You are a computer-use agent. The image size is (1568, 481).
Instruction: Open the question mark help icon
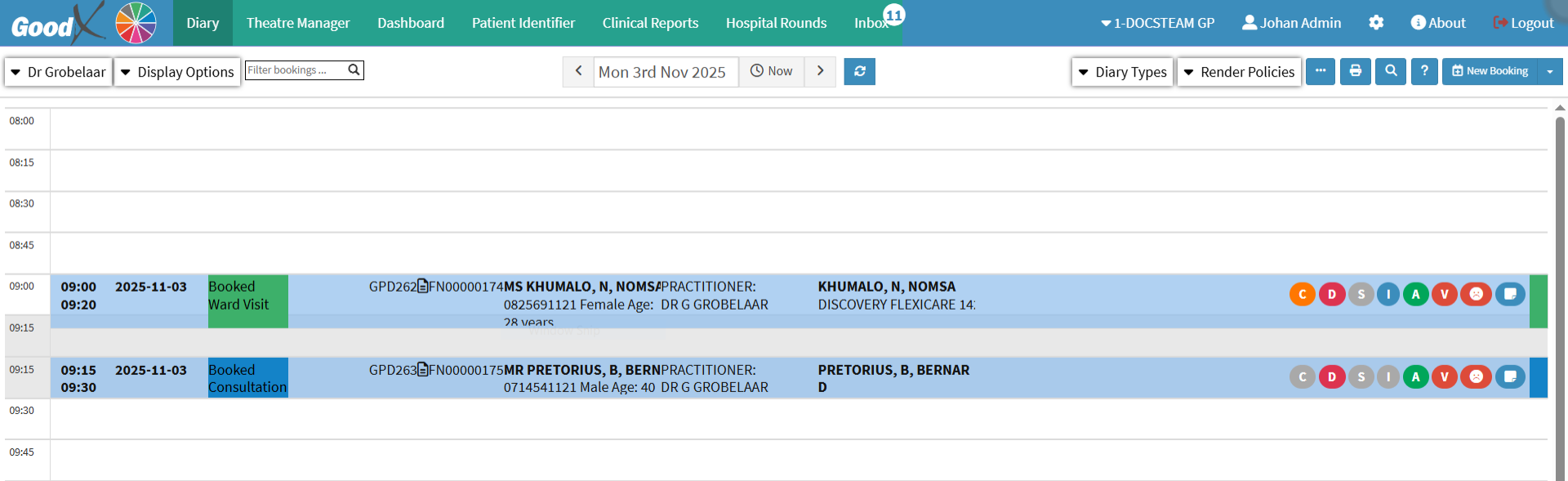(1424, 72)
